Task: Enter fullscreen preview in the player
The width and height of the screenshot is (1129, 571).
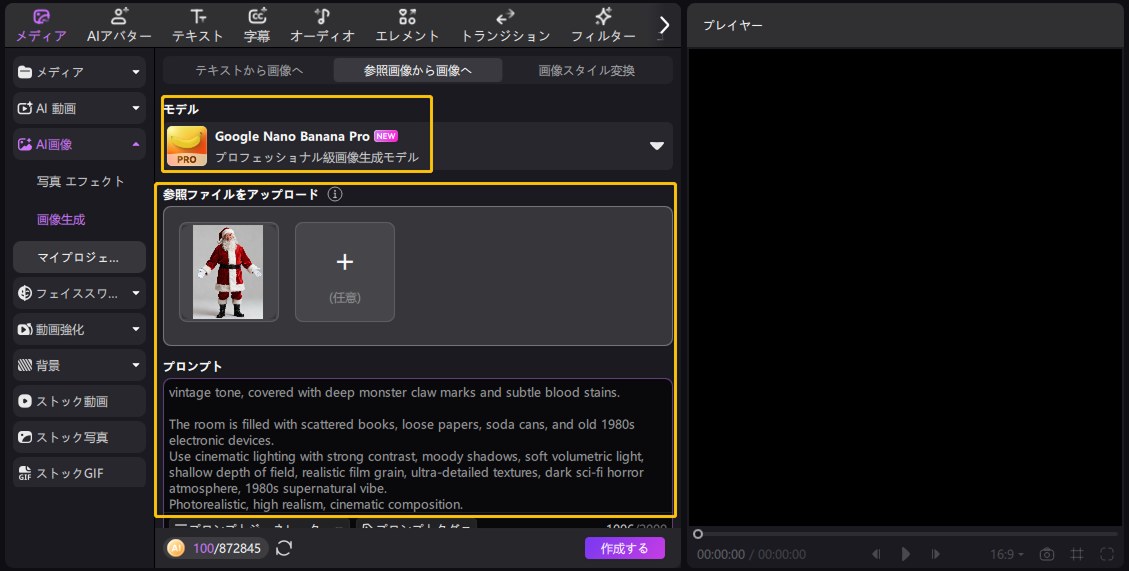Action: (x=1107, y=554)
